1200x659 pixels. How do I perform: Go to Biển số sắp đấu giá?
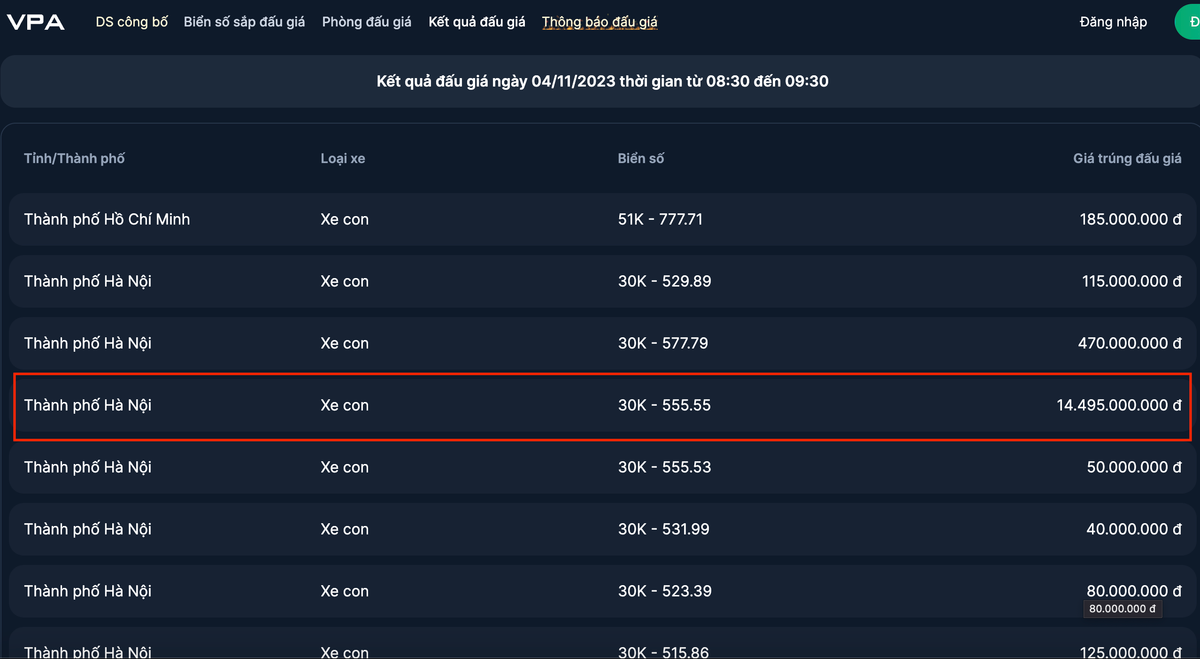pos(244,22)
